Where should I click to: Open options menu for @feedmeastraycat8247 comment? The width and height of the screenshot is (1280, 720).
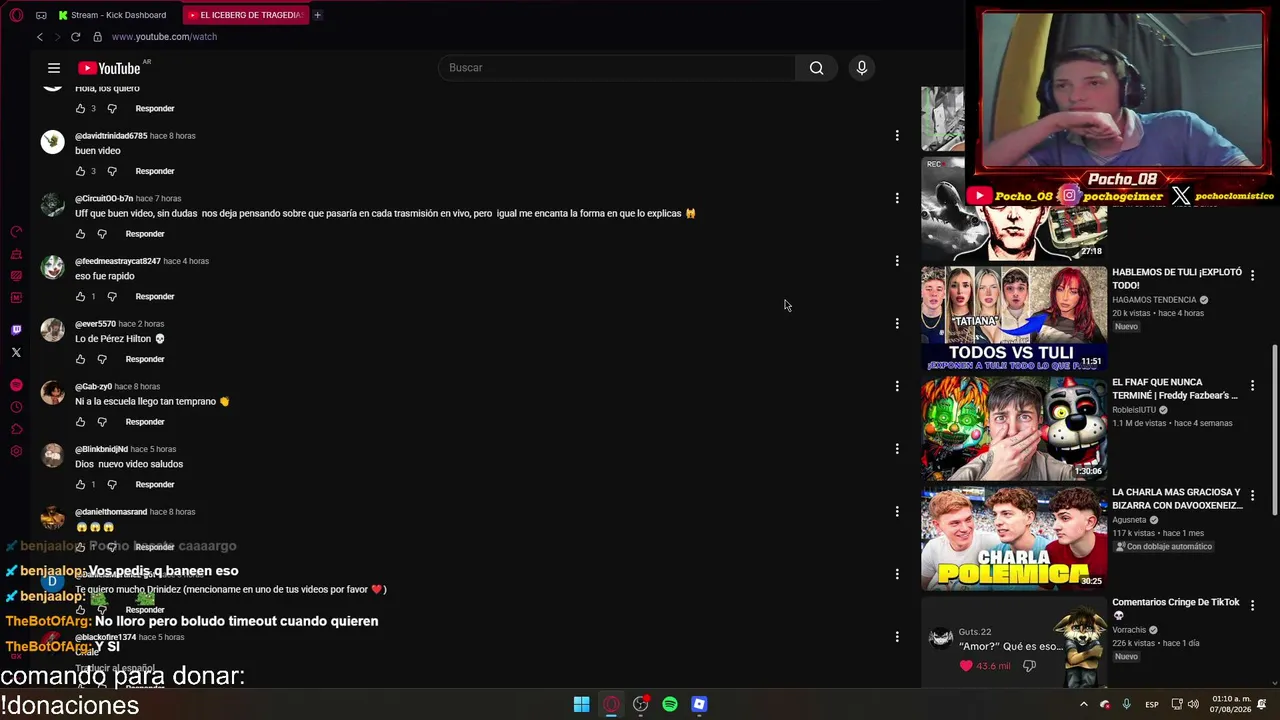897,261
